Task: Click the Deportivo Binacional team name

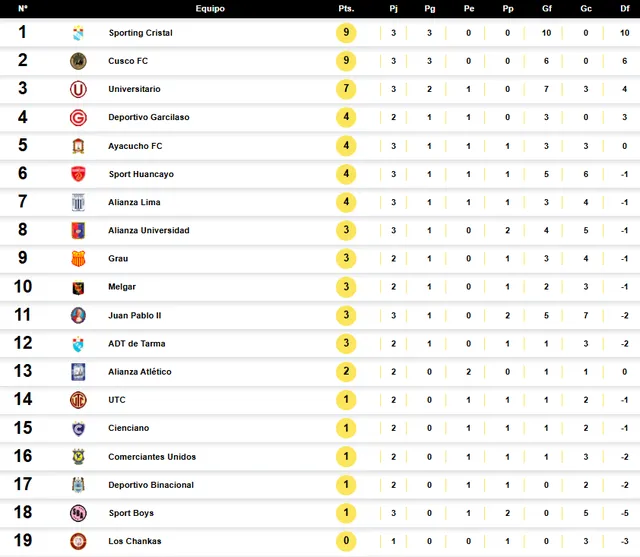Action: tap(151, 485)
